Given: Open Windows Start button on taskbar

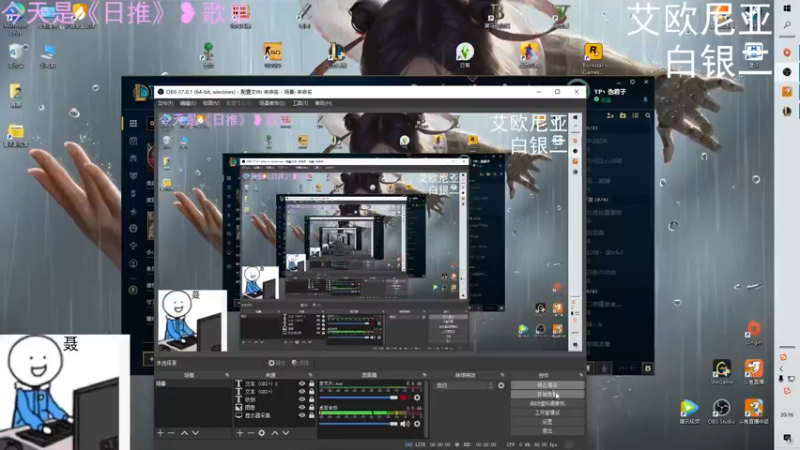Looking at the screenshot, I should tap(787, 9).
